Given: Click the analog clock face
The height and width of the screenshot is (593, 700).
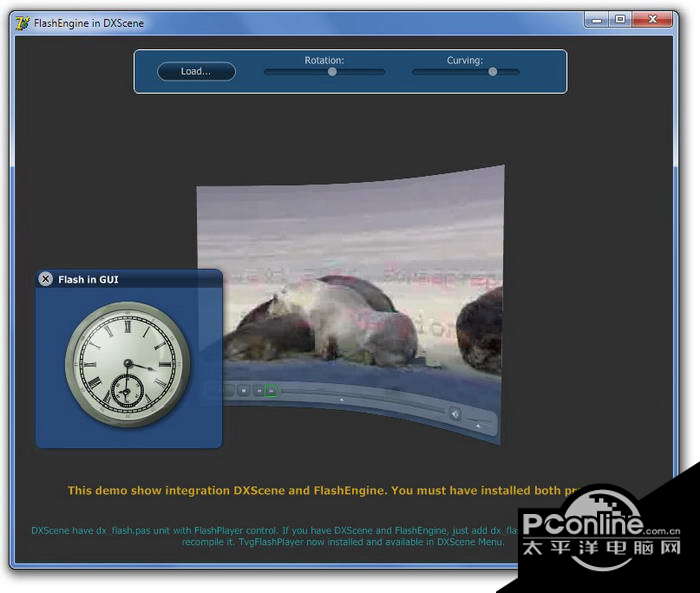Looking at the screenshot, I should tap(128, 364).
